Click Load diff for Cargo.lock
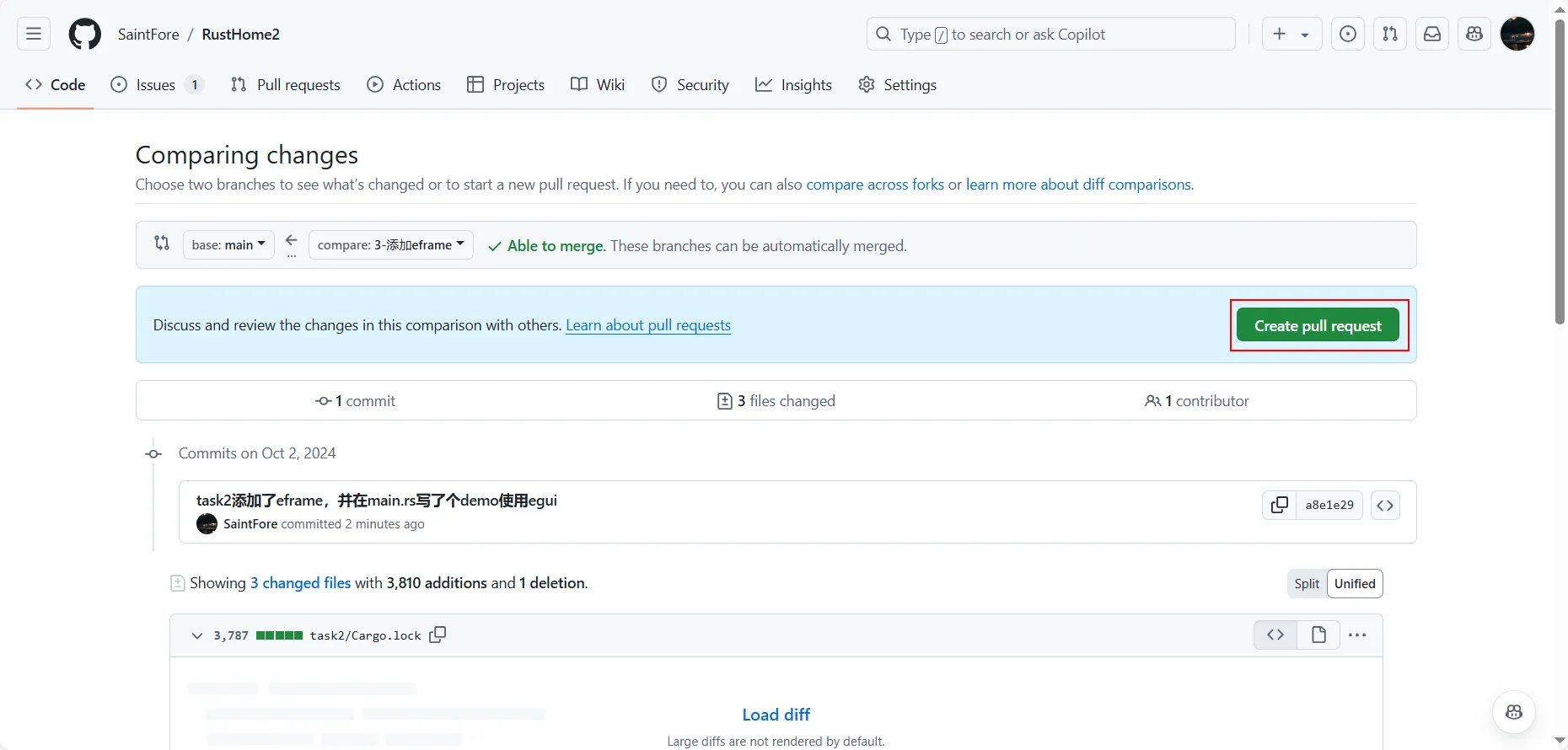 coord(776,715)
